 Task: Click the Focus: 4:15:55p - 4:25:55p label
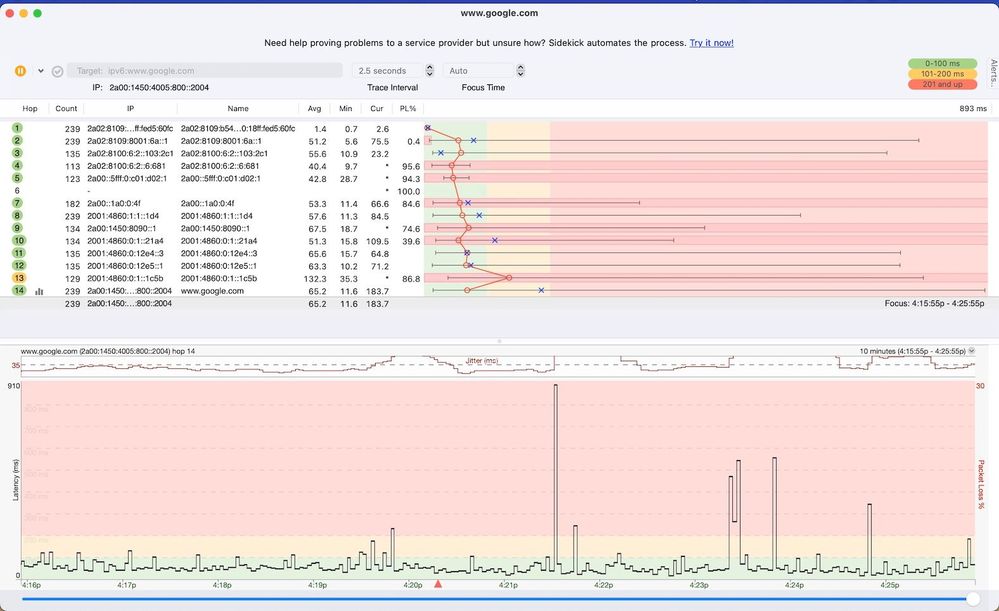point(934,303)
